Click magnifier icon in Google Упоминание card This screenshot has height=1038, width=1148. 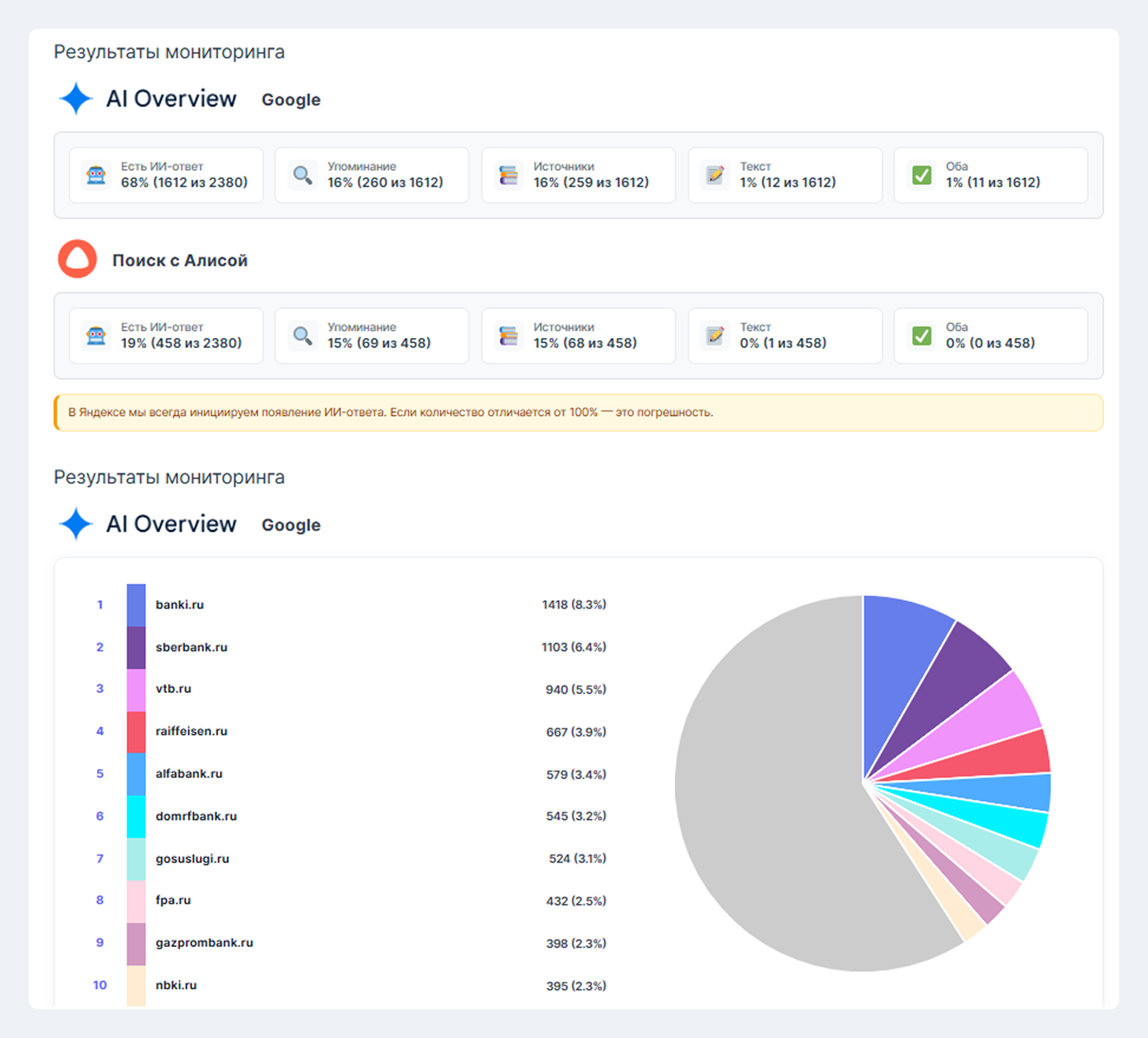coord(302,175)
